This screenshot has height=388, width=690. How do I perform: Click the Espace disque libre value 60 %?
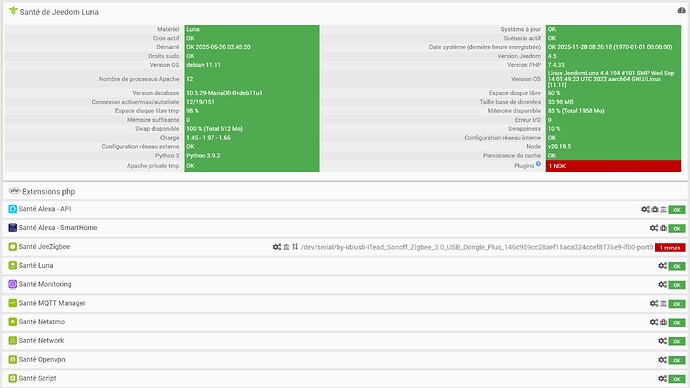point(554,93)
